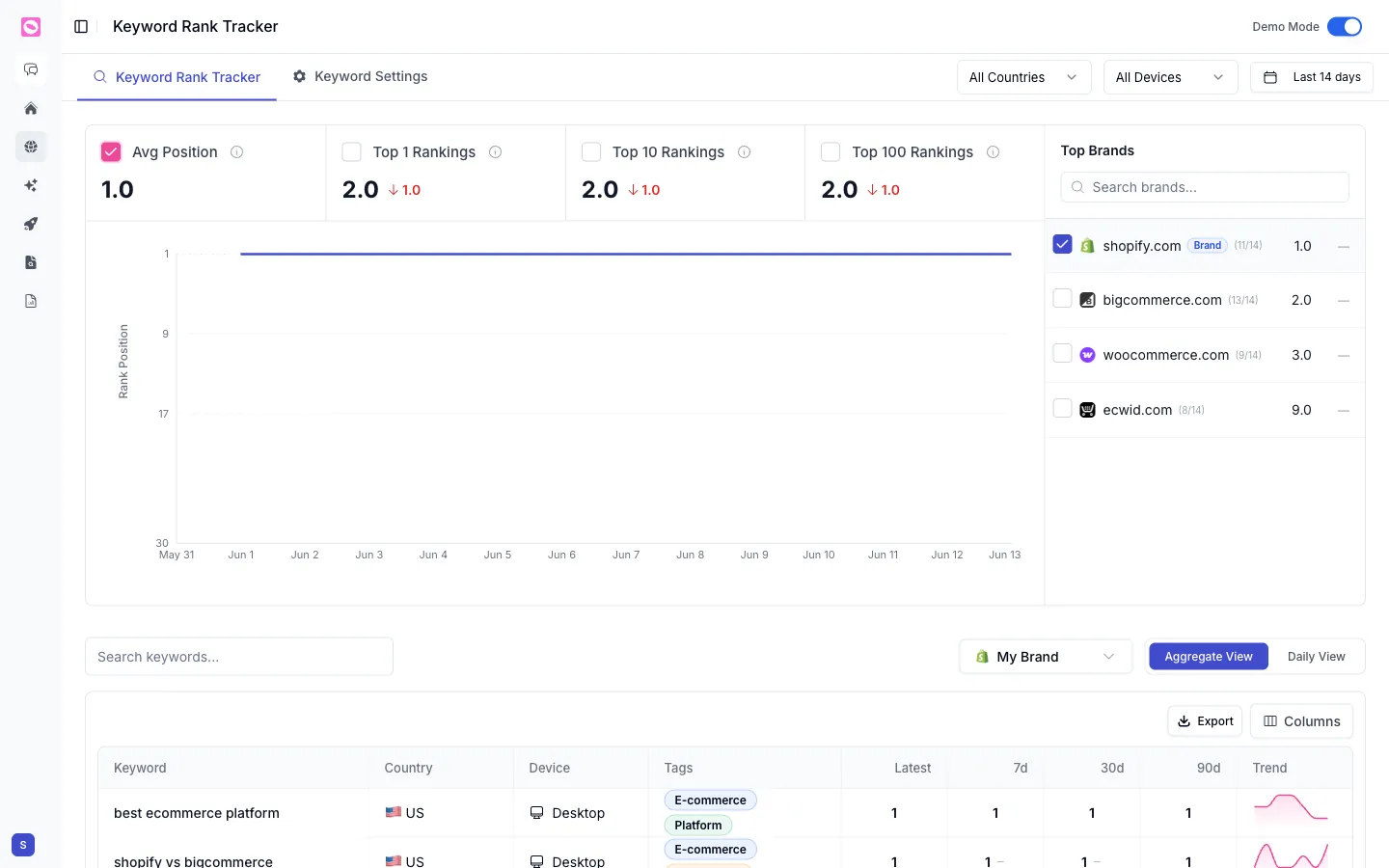Click info icon next to Top 10 Rankings

pos(745,152)
